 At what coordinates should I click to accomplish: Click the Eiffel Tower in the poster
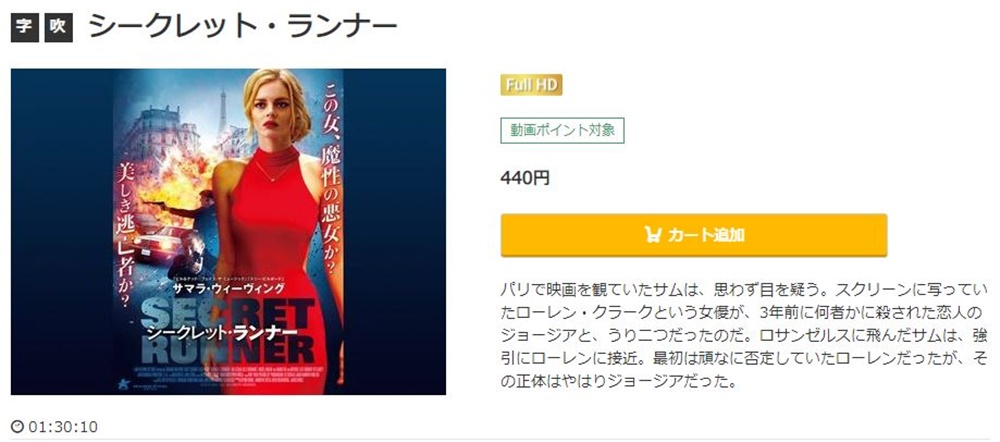[x=223, y=113]
